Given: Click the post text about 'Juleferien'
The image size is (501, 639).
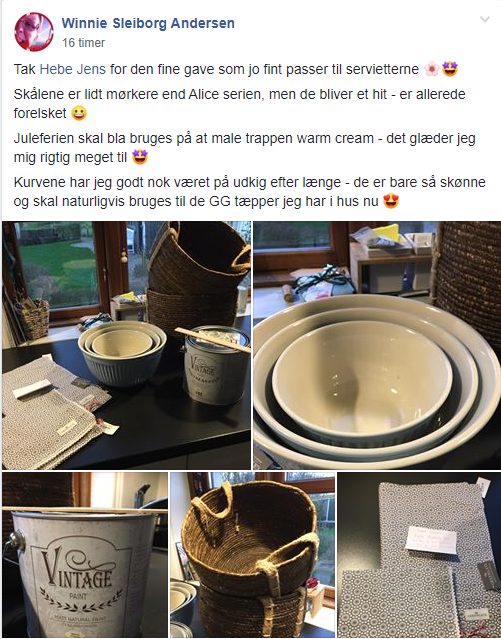Looking at the screenshot, I should point(245,148).
